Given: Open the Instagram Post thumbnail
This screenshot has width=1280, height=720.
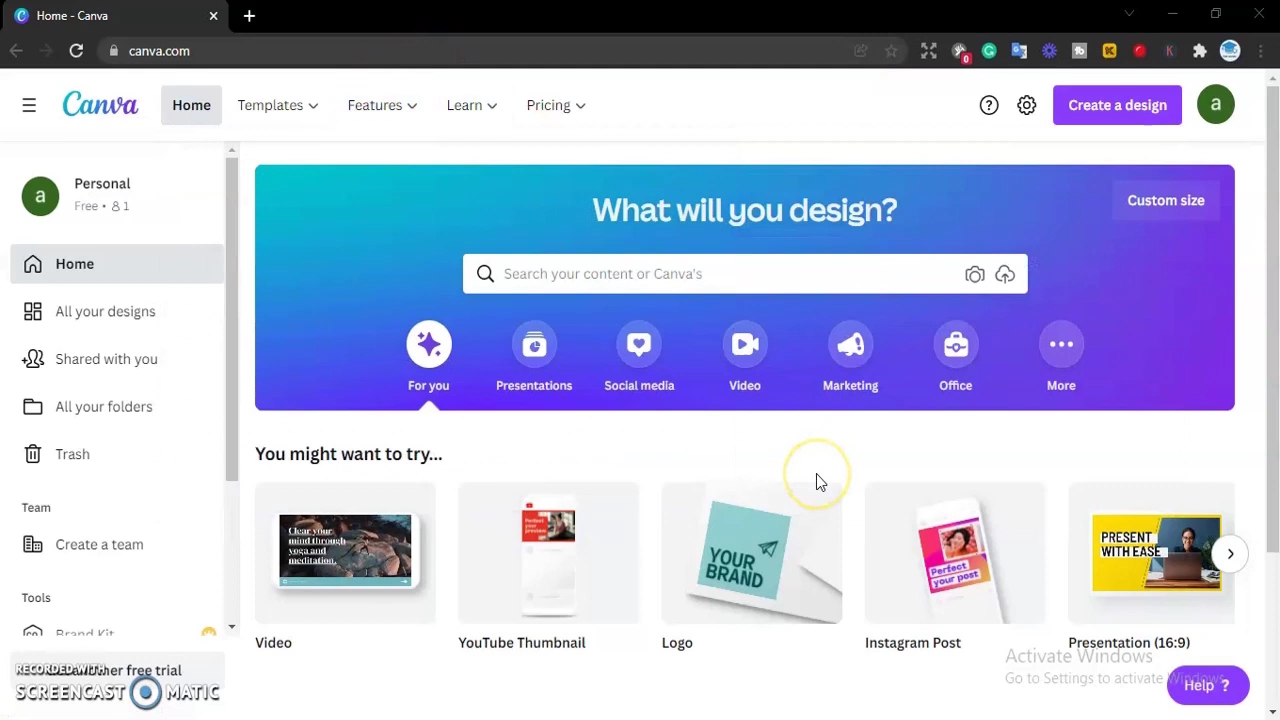Looking at the screenshot, I should (955, 553).
